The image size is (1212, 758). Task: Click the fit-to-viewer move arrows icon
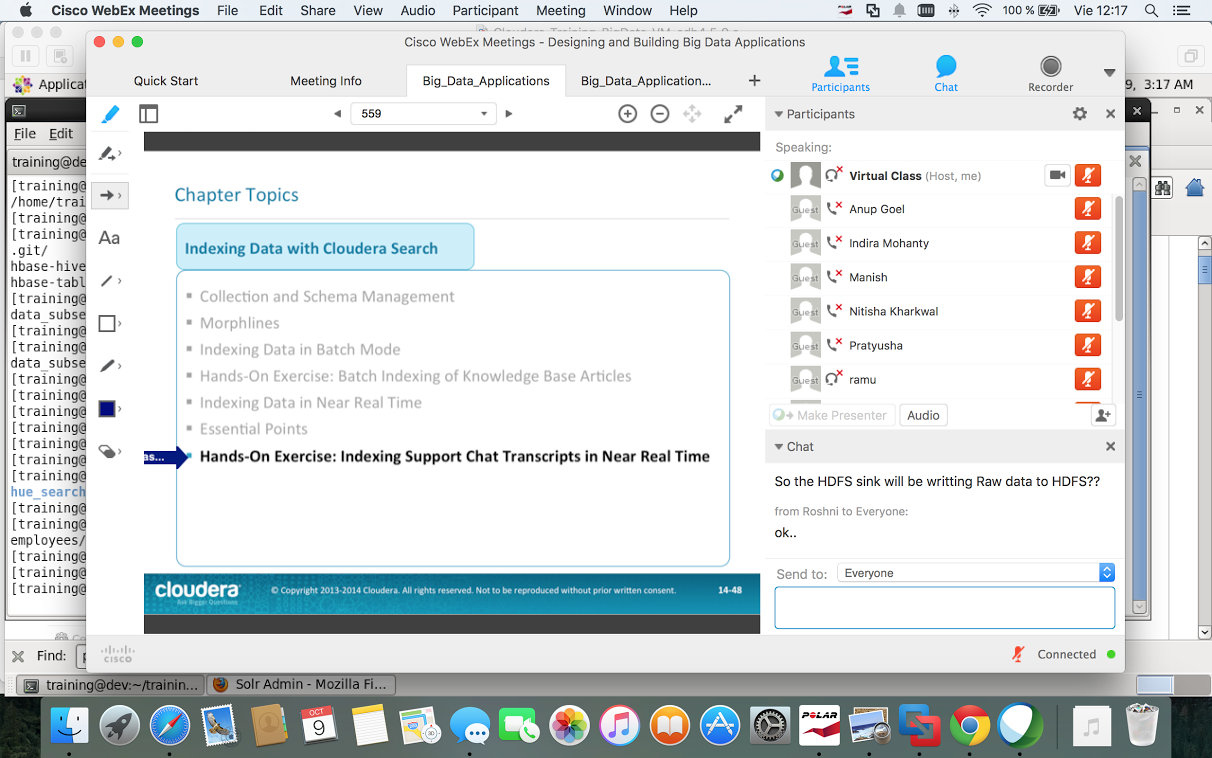pyautogui.click(x=692, y=114)
